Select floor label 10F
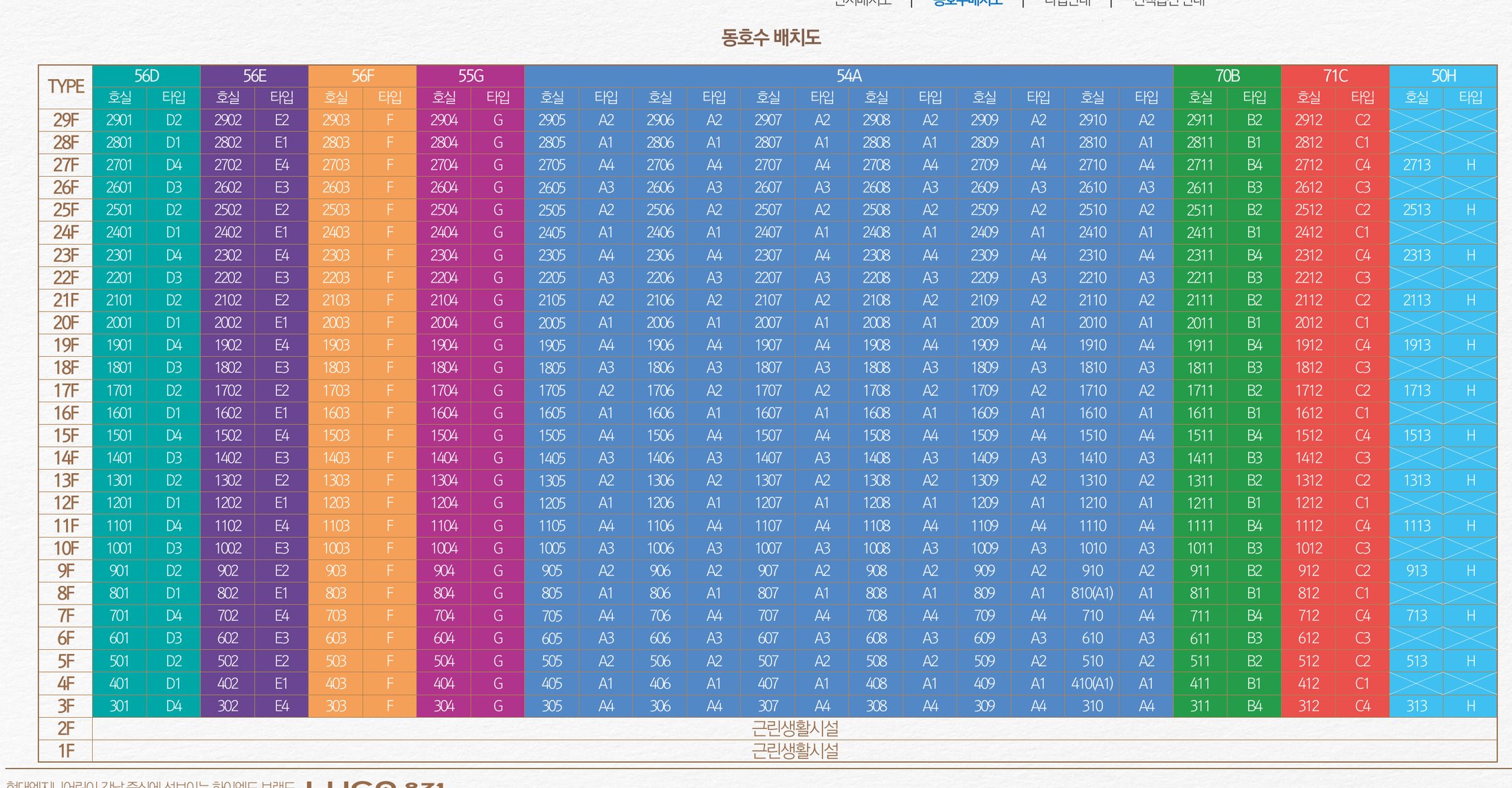 pos(66,548)
